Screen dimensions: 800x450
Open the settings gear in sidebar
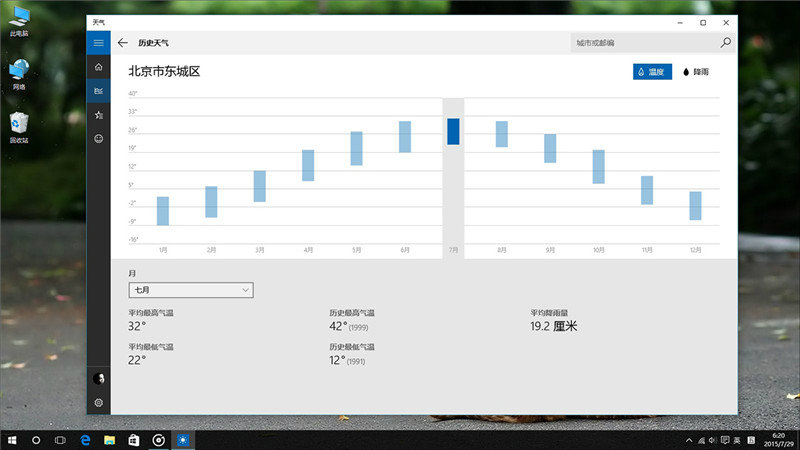click(x=98, y=402)
